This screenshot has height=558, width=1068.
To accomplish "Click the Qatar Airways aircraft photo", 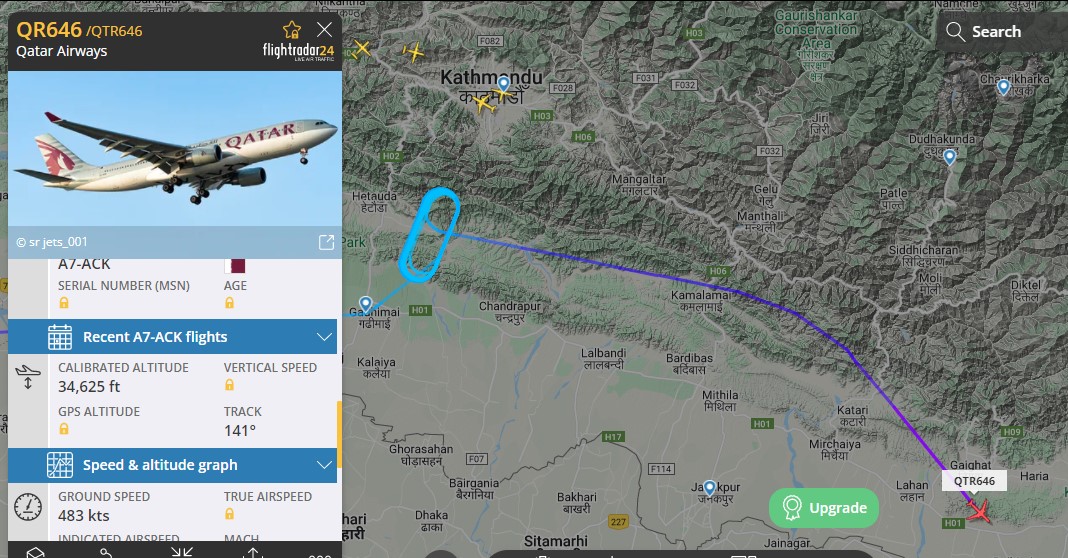I will pyautogui.click(x=174, y=149).
